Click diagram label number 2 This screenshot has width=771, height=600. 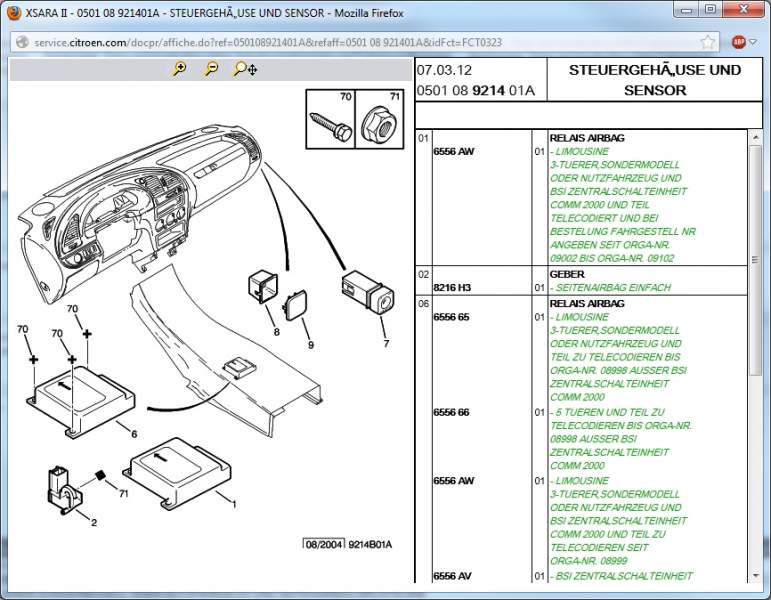94,523
